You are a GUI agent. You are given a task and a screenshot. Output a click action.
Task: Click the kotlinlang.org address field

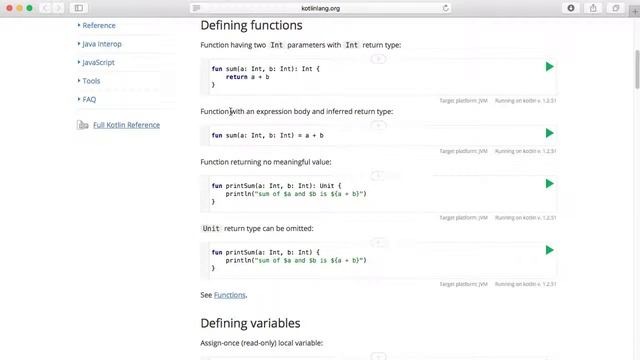point(320,8)
